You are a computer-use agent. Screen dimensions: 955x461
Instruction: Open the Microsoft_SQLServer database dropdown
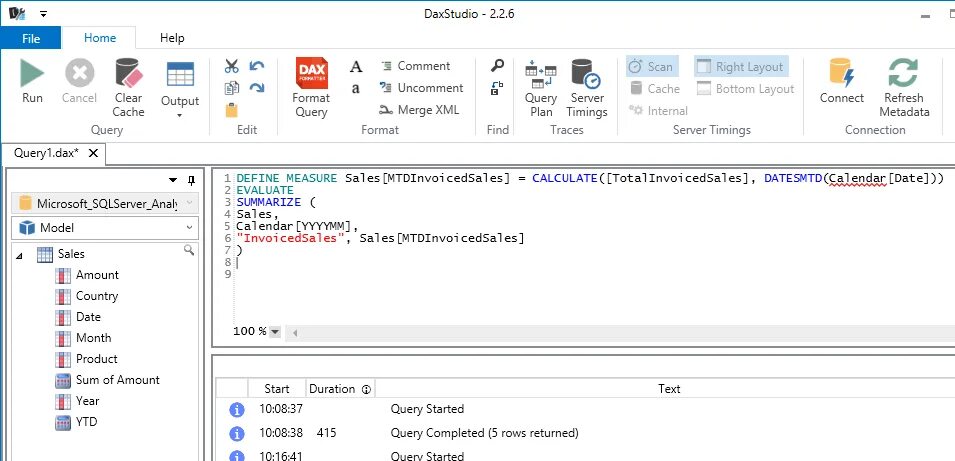coord(105,203)
